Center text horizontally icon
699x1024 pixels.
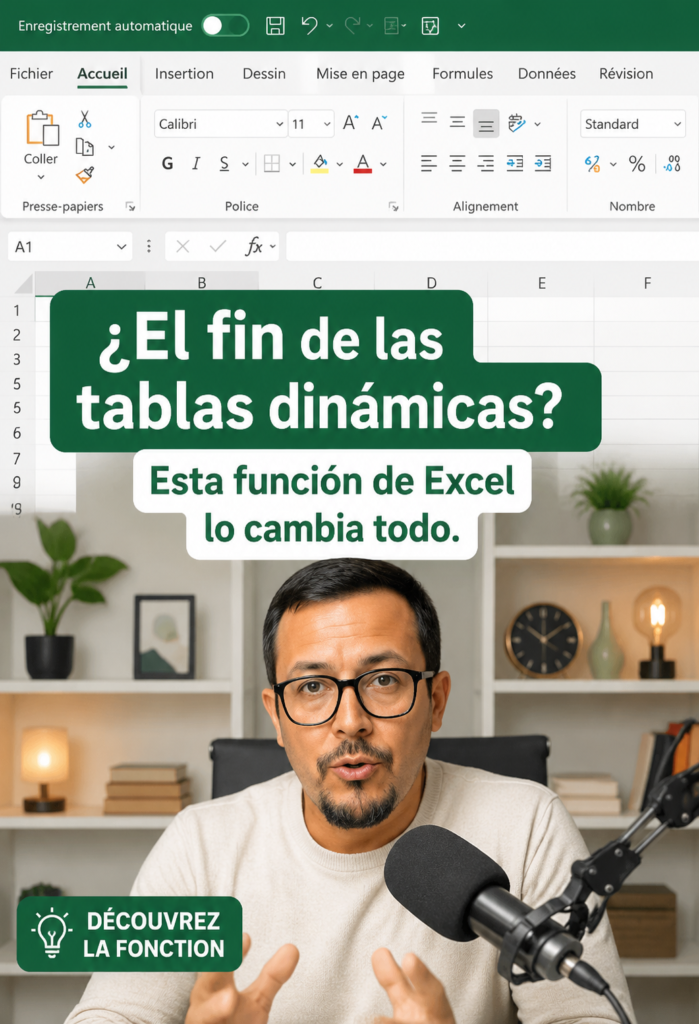pyautogui.click(x=457, y=163)
